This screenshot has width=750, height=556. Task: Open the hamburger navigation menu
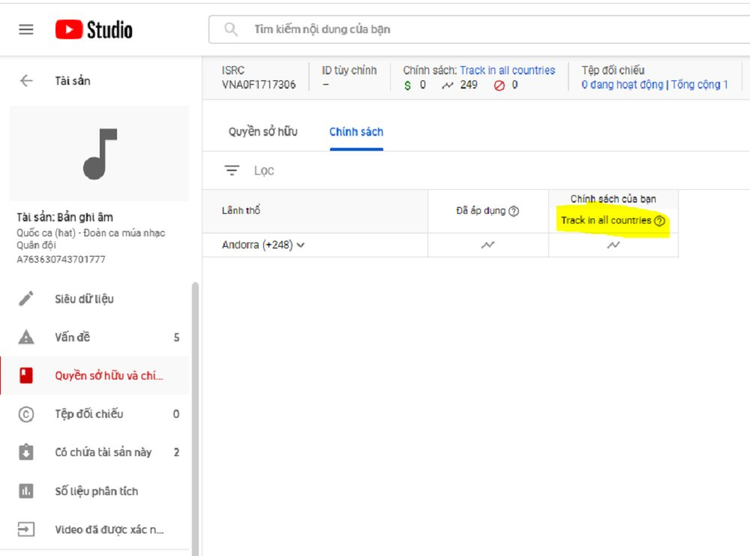click(26, 29)
